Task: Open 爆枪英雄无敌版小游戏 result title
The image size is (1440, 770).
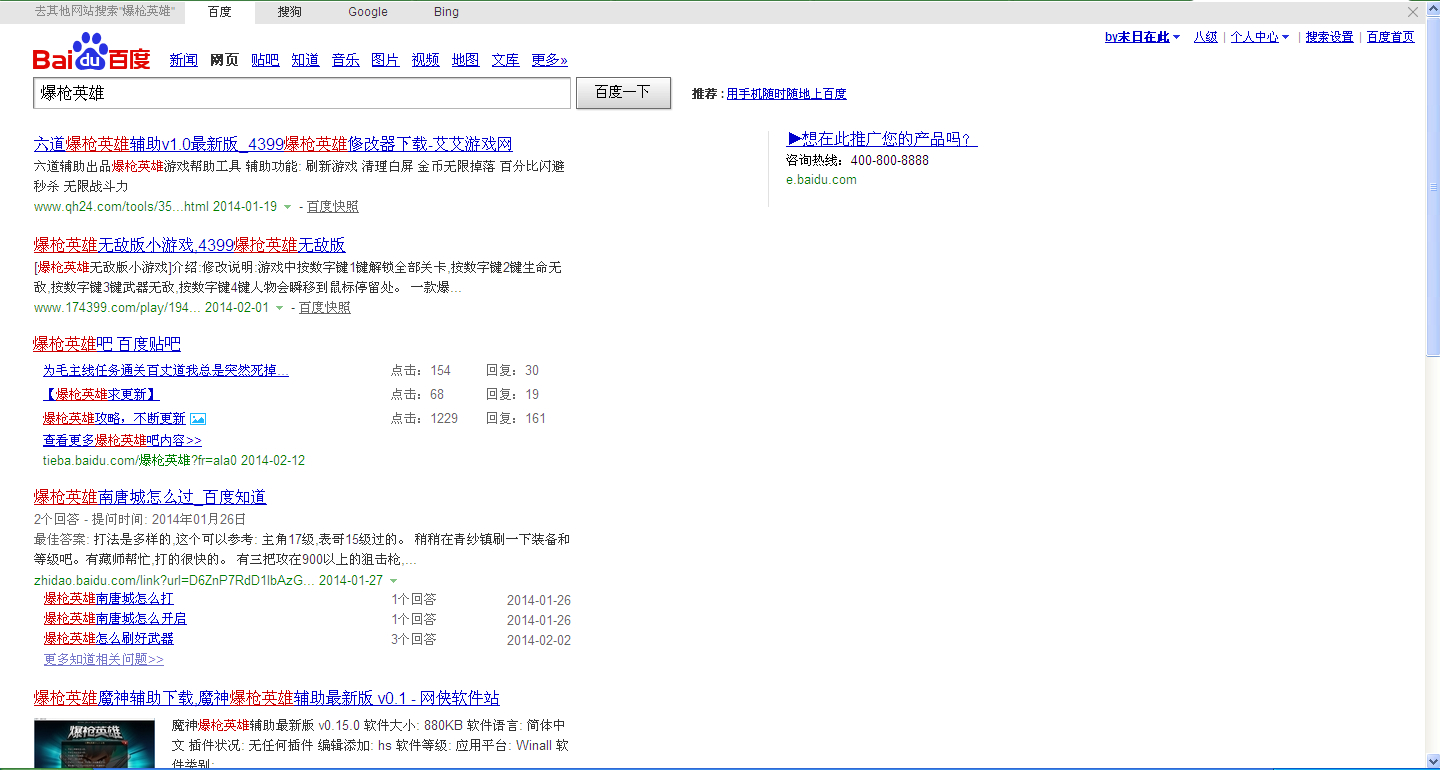Action: tap(189, 245)
